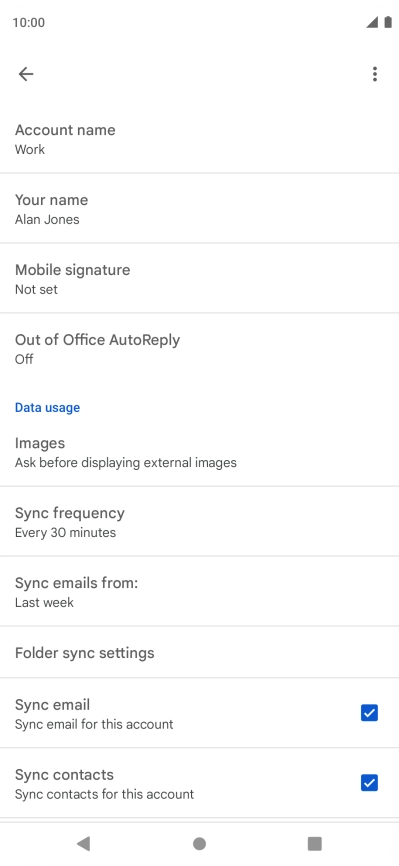Tap 'Sync email for this account' text
The image size is (399, 866).
[x=94, y=724]
